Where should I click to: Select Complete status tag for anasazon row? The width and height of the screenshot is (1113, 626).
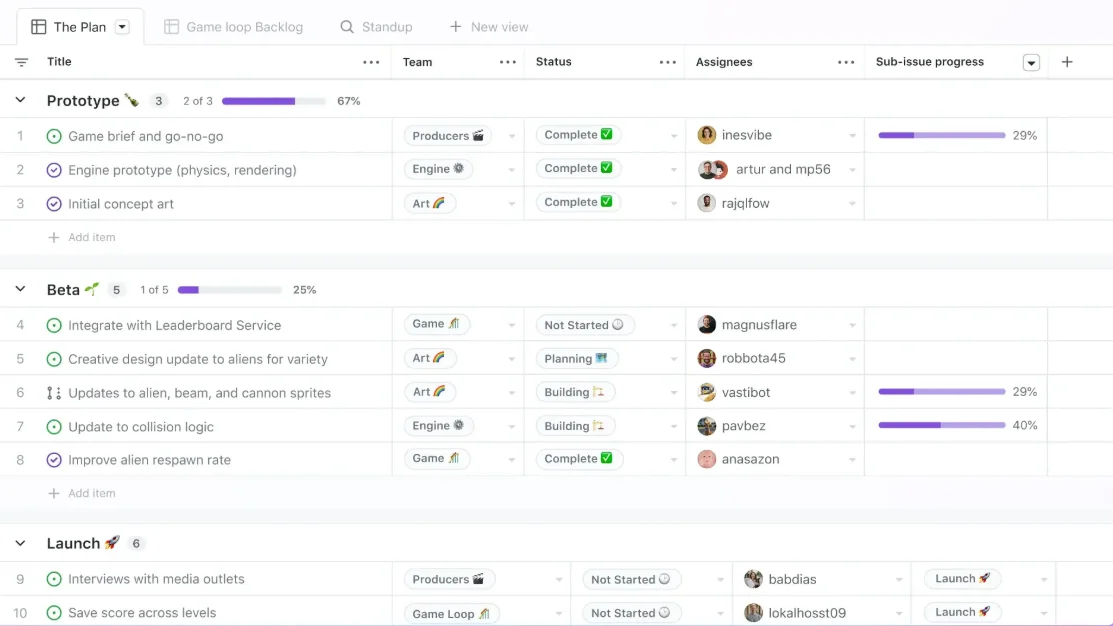(x=579, y=458)
